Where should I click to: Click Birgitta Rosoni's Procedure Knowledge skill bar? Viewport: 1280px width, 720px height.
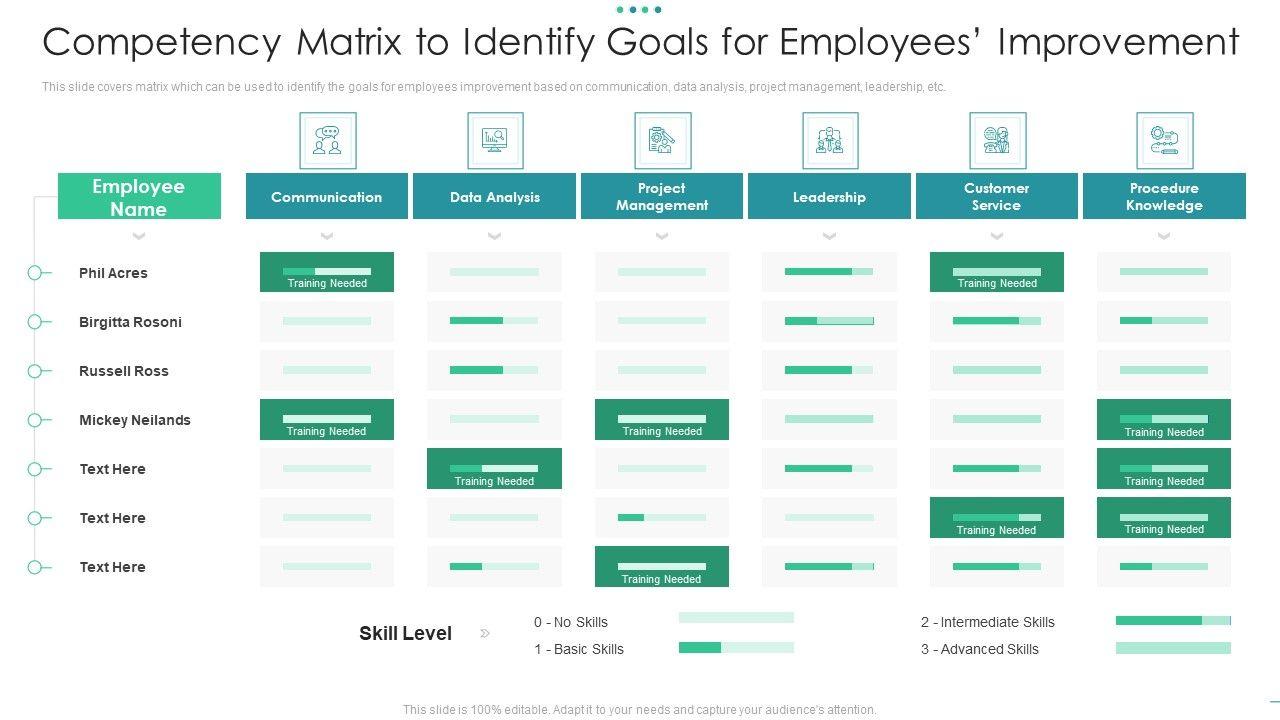[x=1164, y=321]
